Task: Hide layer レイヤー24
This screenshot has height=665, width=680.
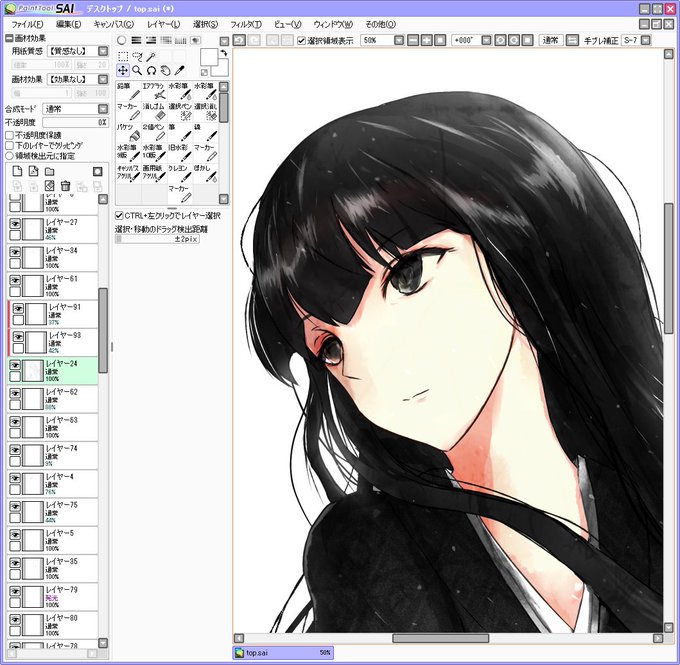Action: click(x=15, y=365)
